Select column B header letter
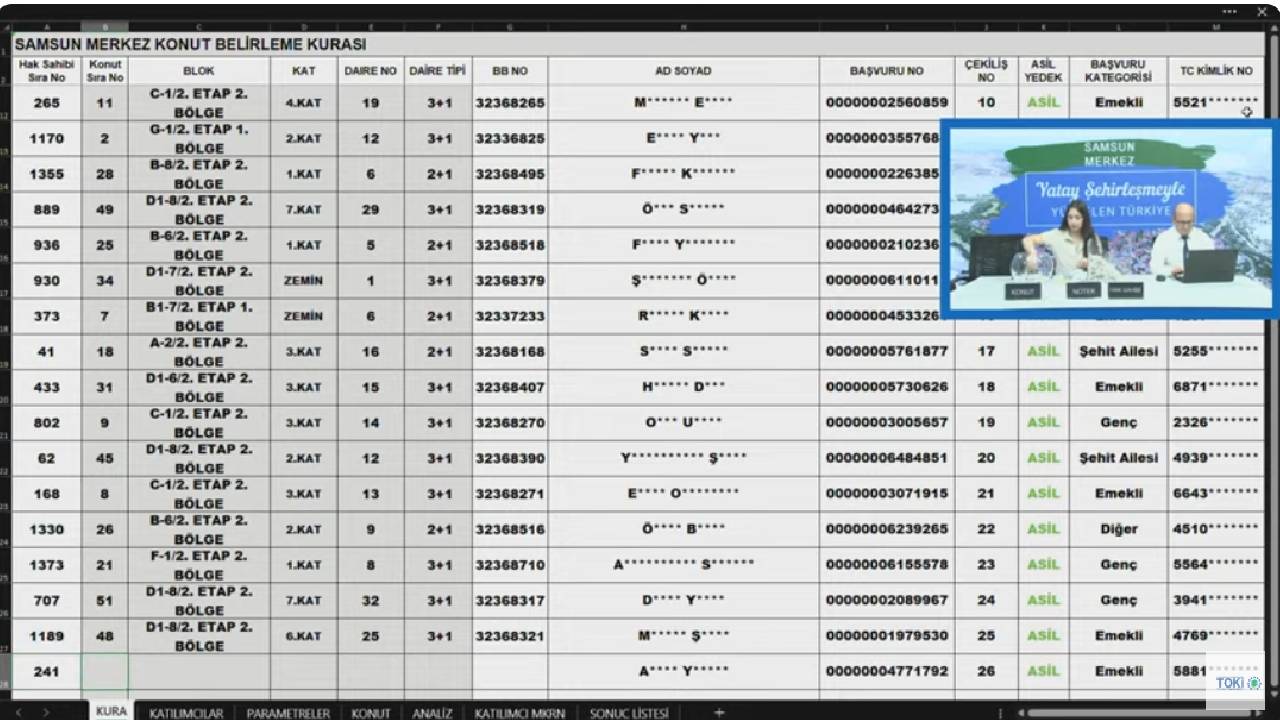This screenshot has height=720, width=1280. pyautogui.click(x=105, y=27)
